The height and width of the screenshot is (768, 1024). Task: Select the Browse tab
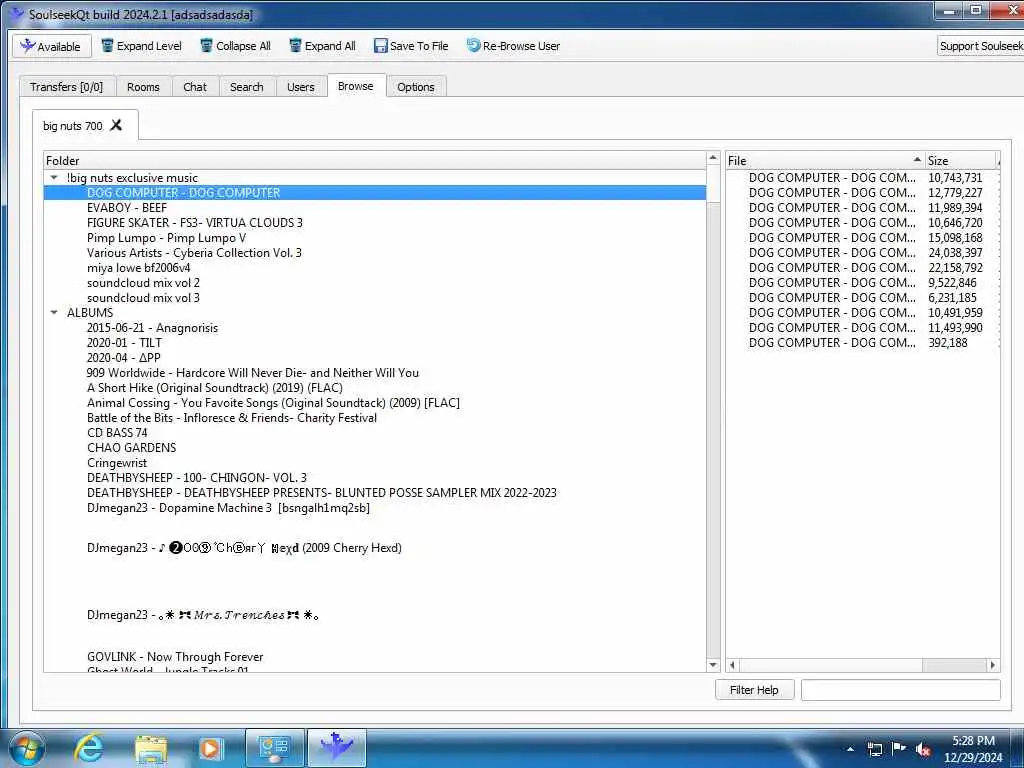[356, 86]
